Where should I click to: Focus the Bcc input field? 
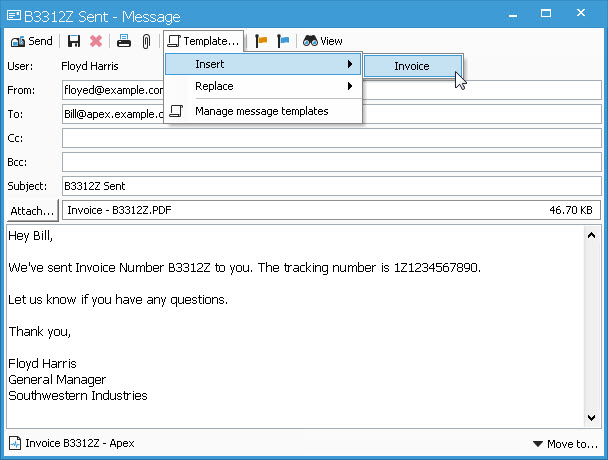tap(332, 162)
